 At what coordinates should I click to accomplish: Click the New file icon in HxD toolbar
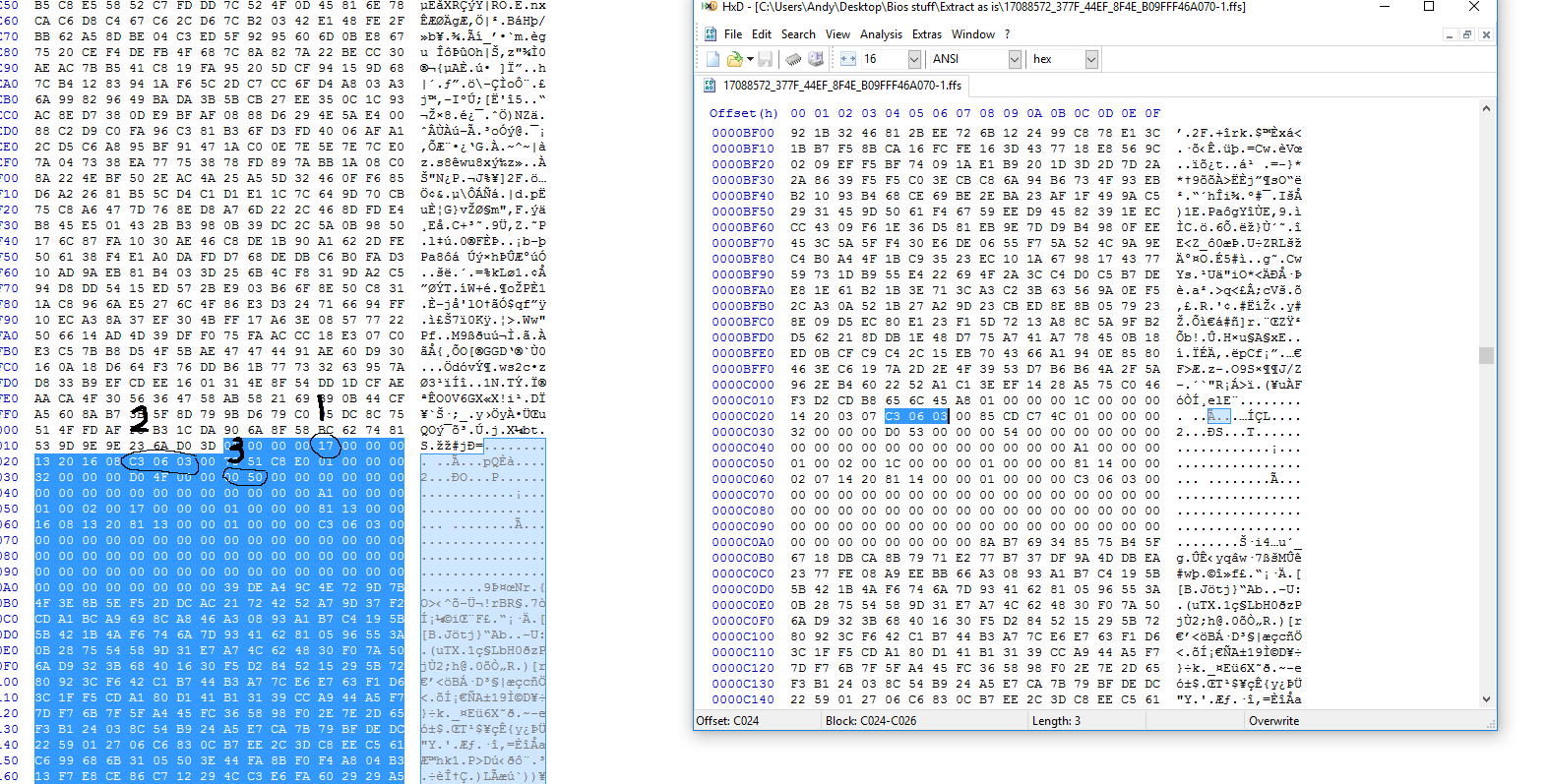(712, 59)
